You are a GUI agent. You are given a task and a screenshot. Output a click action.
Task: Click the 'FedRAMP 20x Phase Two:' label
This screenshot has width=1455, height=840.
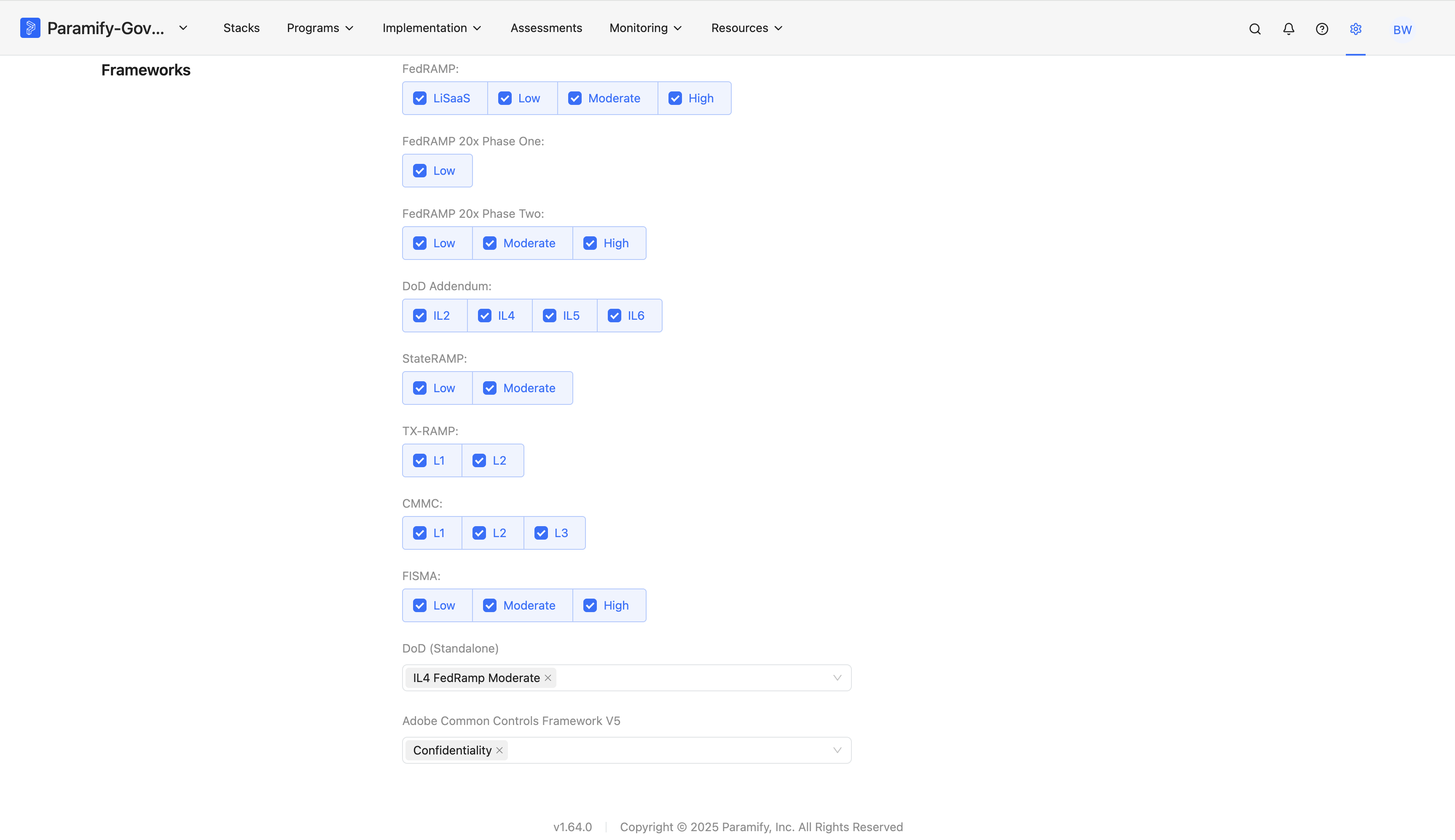pos(473,214)
